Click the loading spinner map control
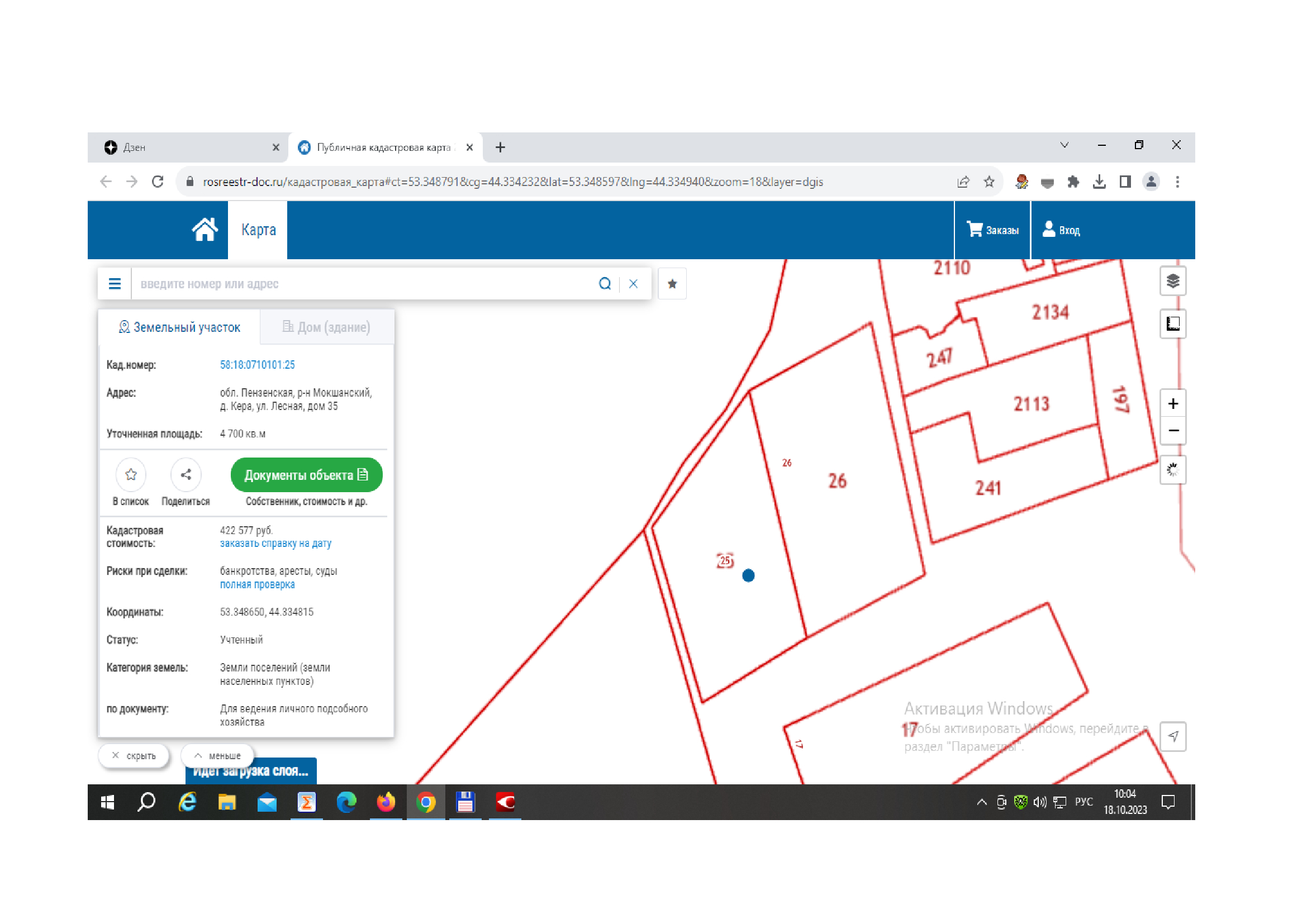The image size is (1307, 924). point(1173,470)
